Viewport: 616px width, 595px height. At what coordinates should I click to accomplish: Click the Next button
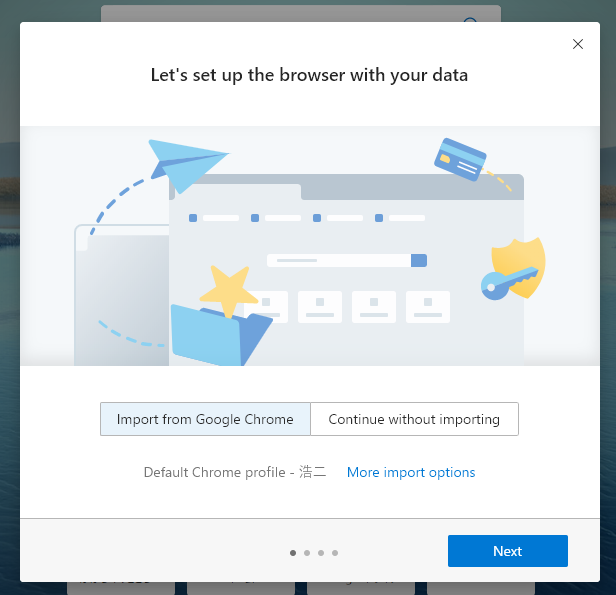tap(508, 551)
